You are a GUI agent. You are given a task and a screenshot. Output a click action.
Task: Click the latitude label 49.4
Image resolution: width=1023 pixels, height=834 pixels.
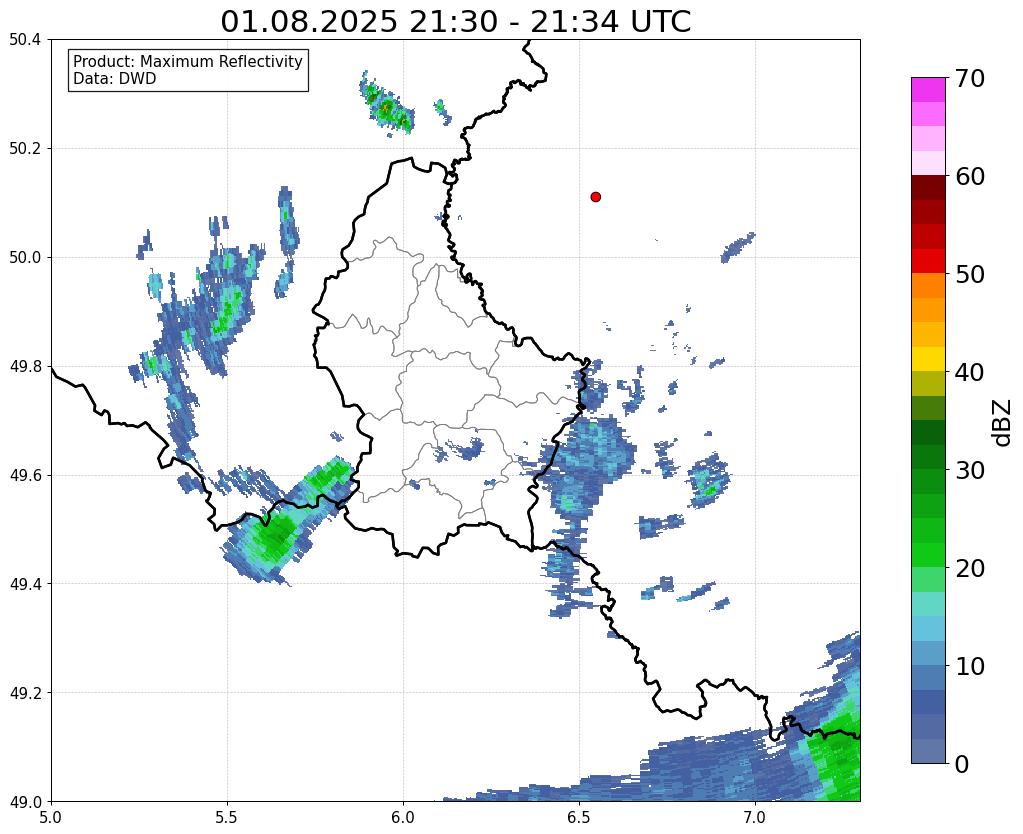click(x=25, y=584)
